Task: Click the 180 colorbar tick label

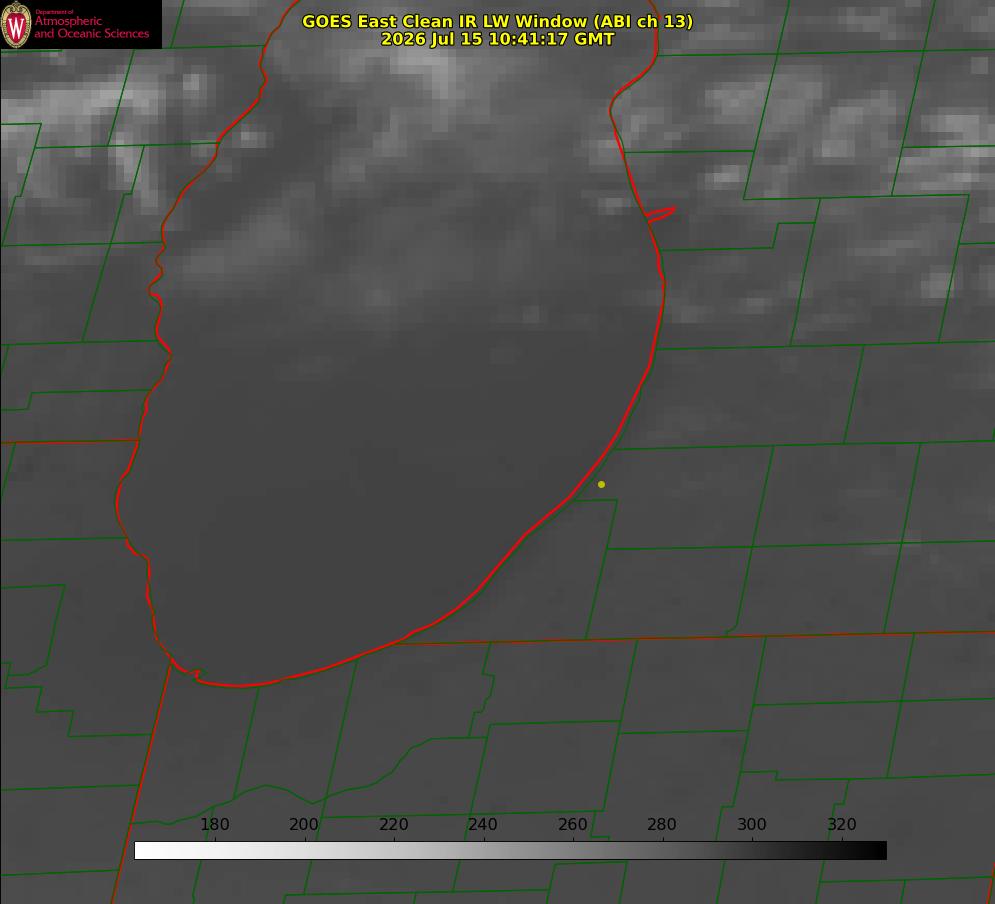Action: (x=214, y=824)
